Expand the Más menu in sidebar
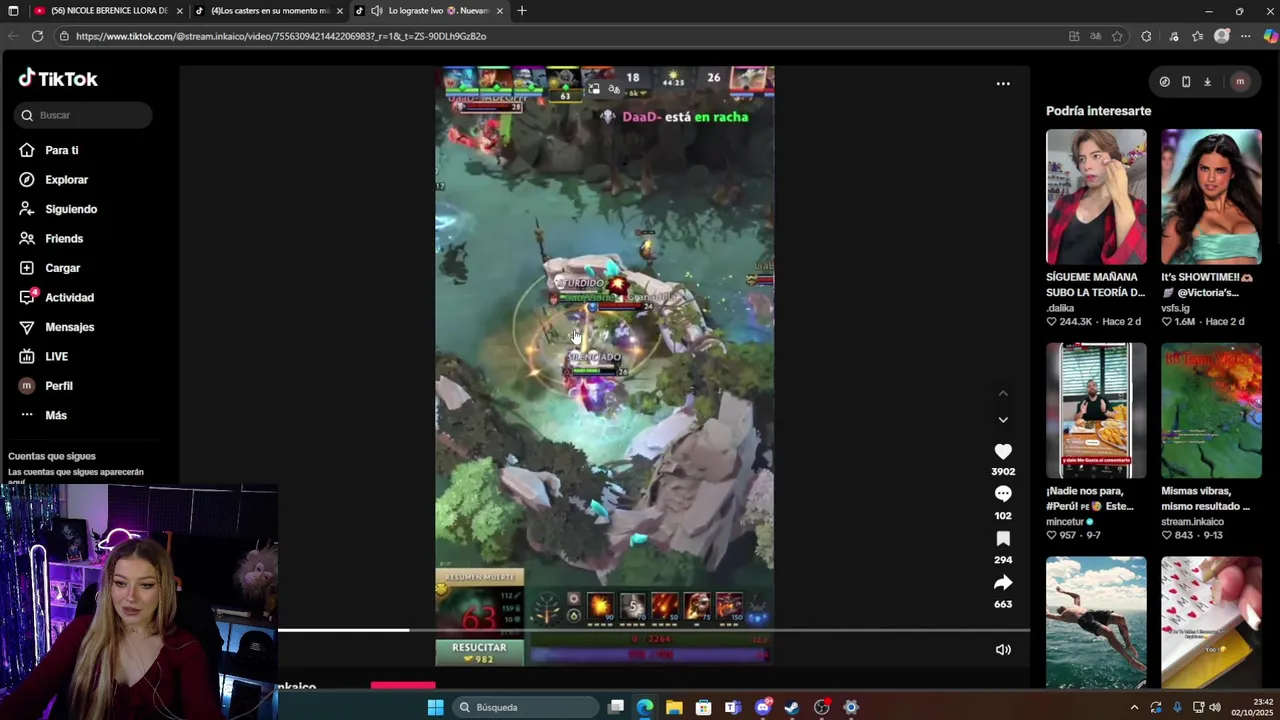 pos(42,415)
